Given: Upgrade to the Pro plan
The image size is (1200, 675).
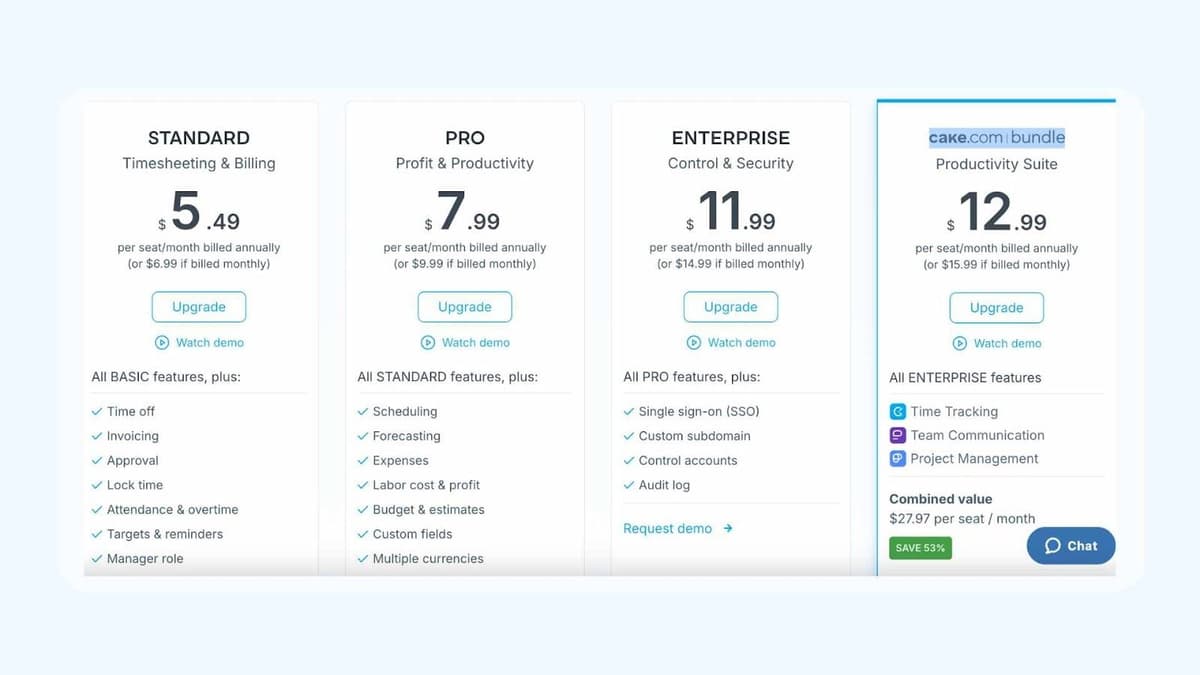Looking at the screenshot, I should point(465,307).
